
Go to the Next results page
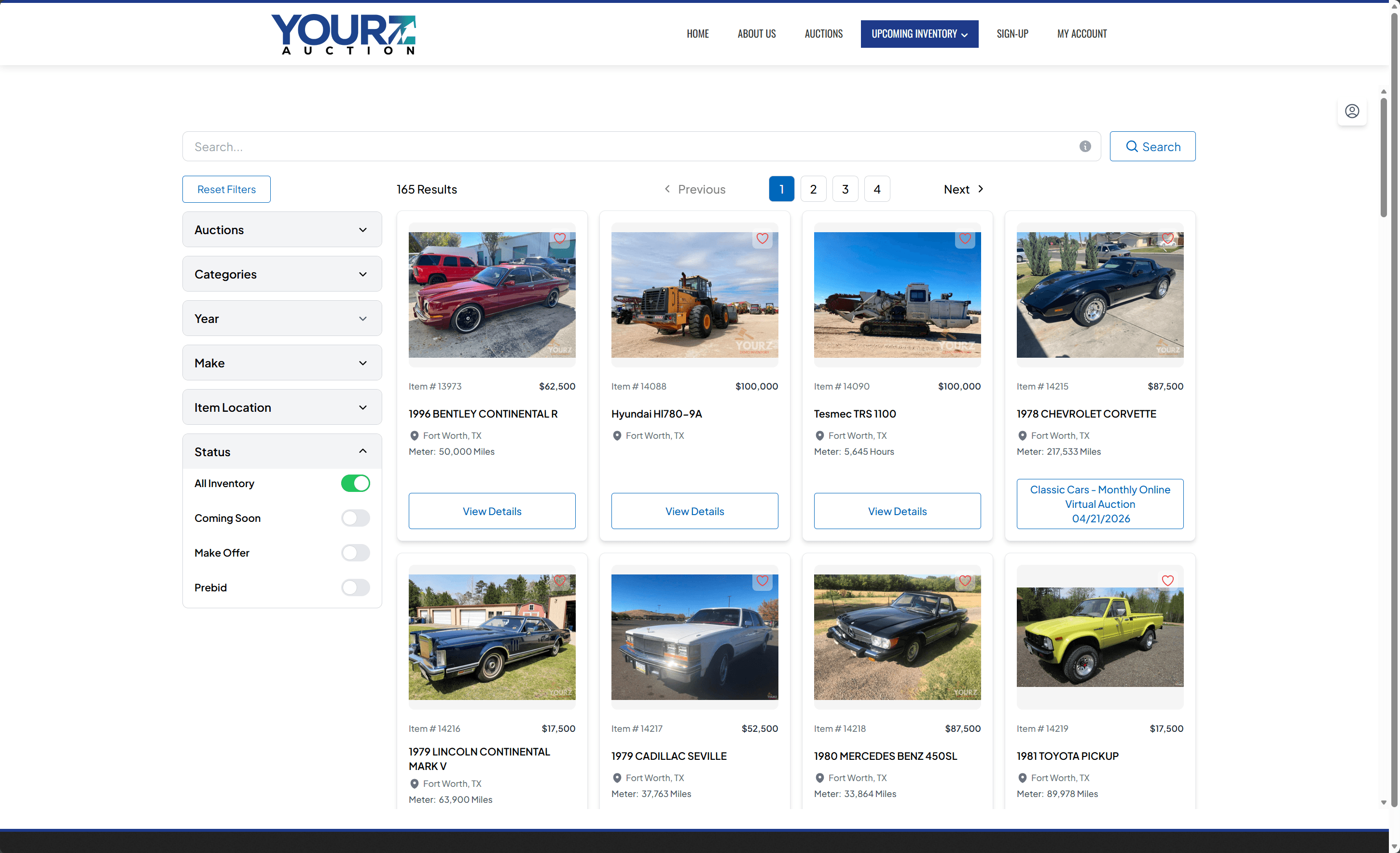tap(964, 189)
